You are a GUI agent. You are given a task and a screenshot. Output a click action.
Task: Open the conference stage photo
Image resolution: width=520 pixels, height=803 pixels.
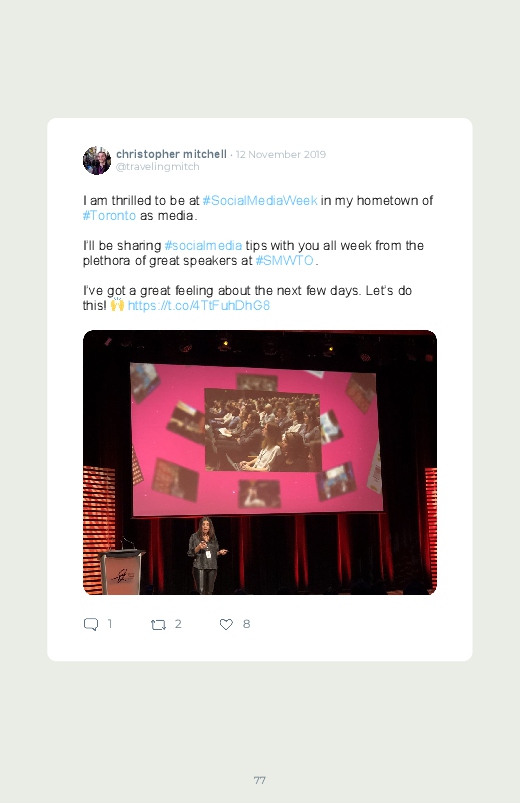click(260, 462)
